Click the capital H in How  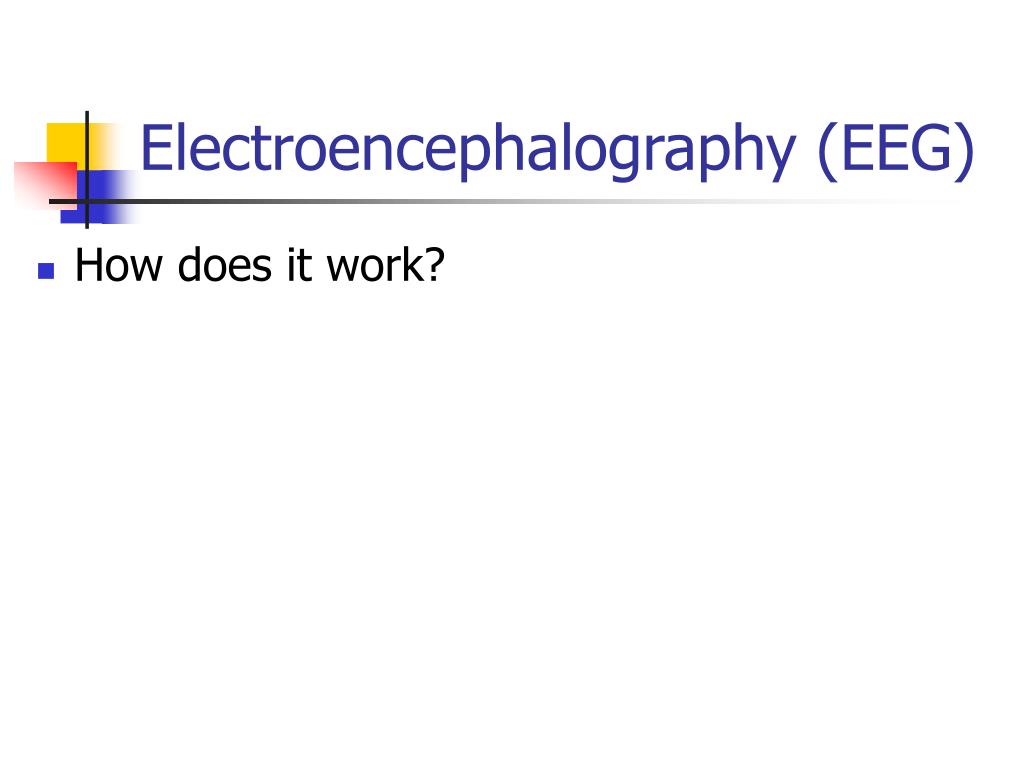click(91, 265)
